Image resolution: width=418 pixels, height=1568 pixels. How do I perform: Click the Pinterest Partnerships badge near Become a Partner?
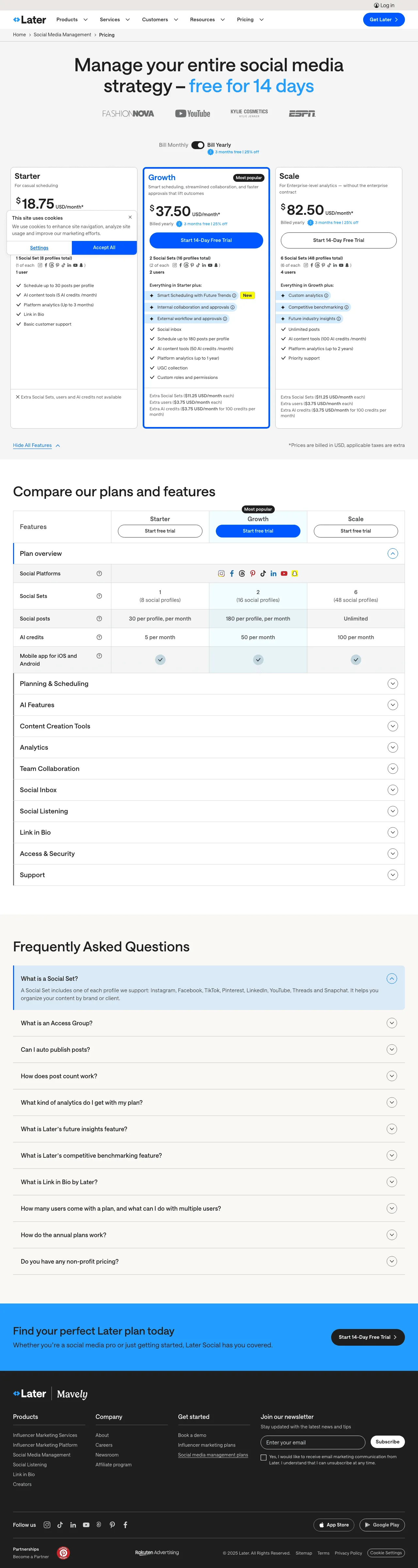tap(64, 1553)
